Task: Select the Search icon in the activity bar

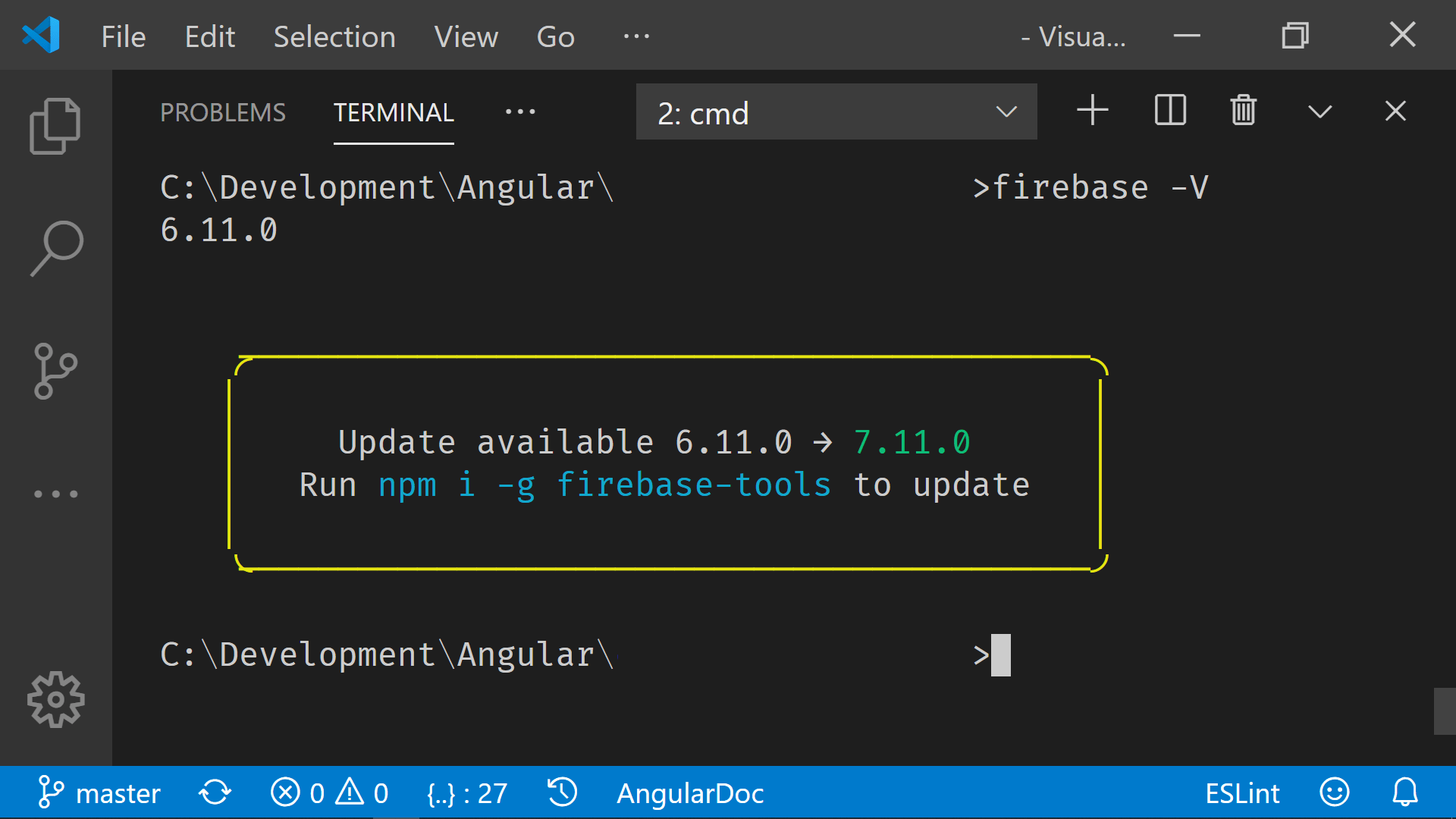Action: [x=55, y=247]
